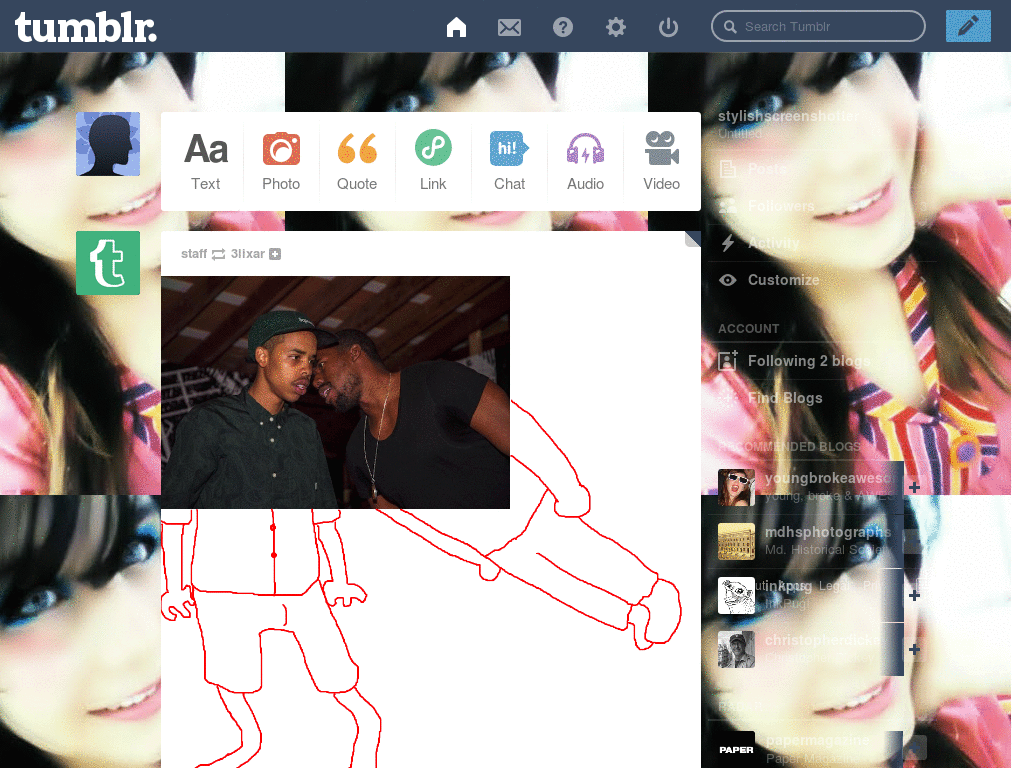The image size is (1024, 768).
Task: Create a new Audio post
Action: [x=585, y=161]
